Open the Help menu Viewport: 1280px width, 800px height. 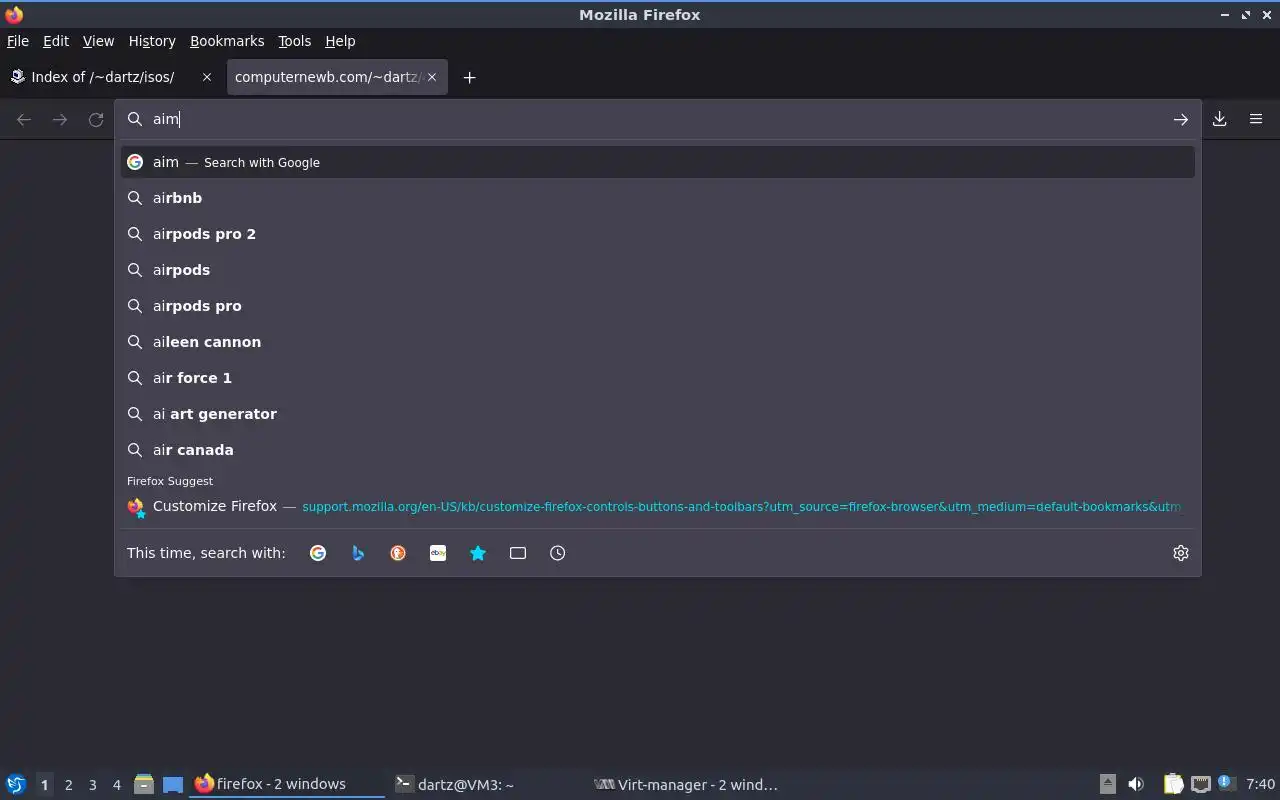[x=340, y=41]
